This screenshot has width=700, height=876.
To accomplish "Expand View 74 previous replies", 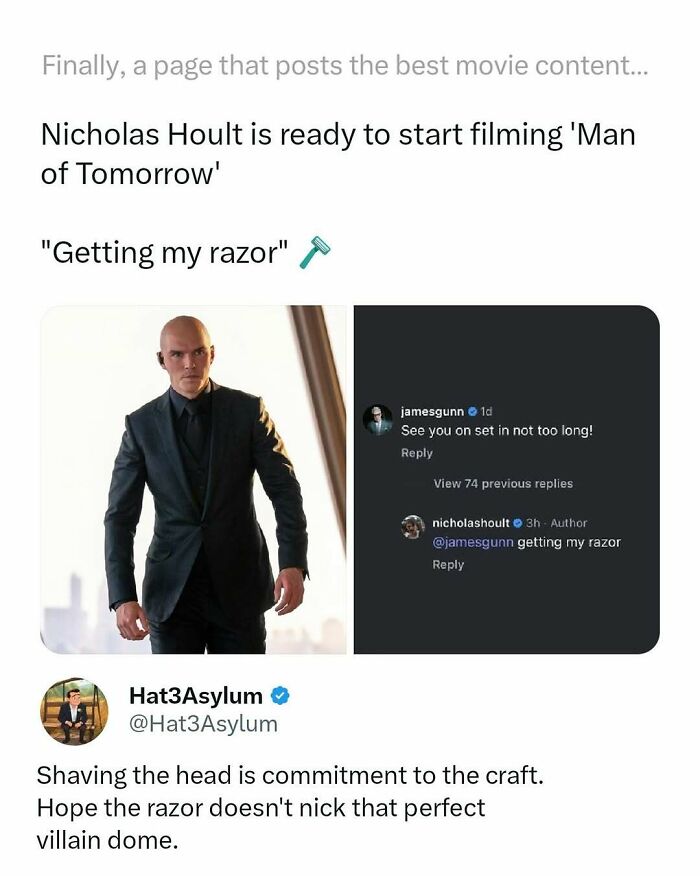I will 502,483.
